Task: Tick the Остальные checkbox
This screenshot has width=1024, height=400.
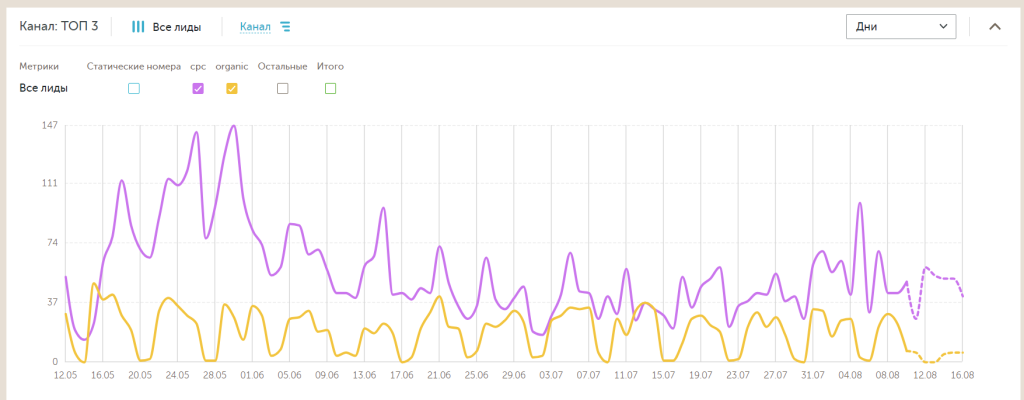Action: (x=282, y=89)
